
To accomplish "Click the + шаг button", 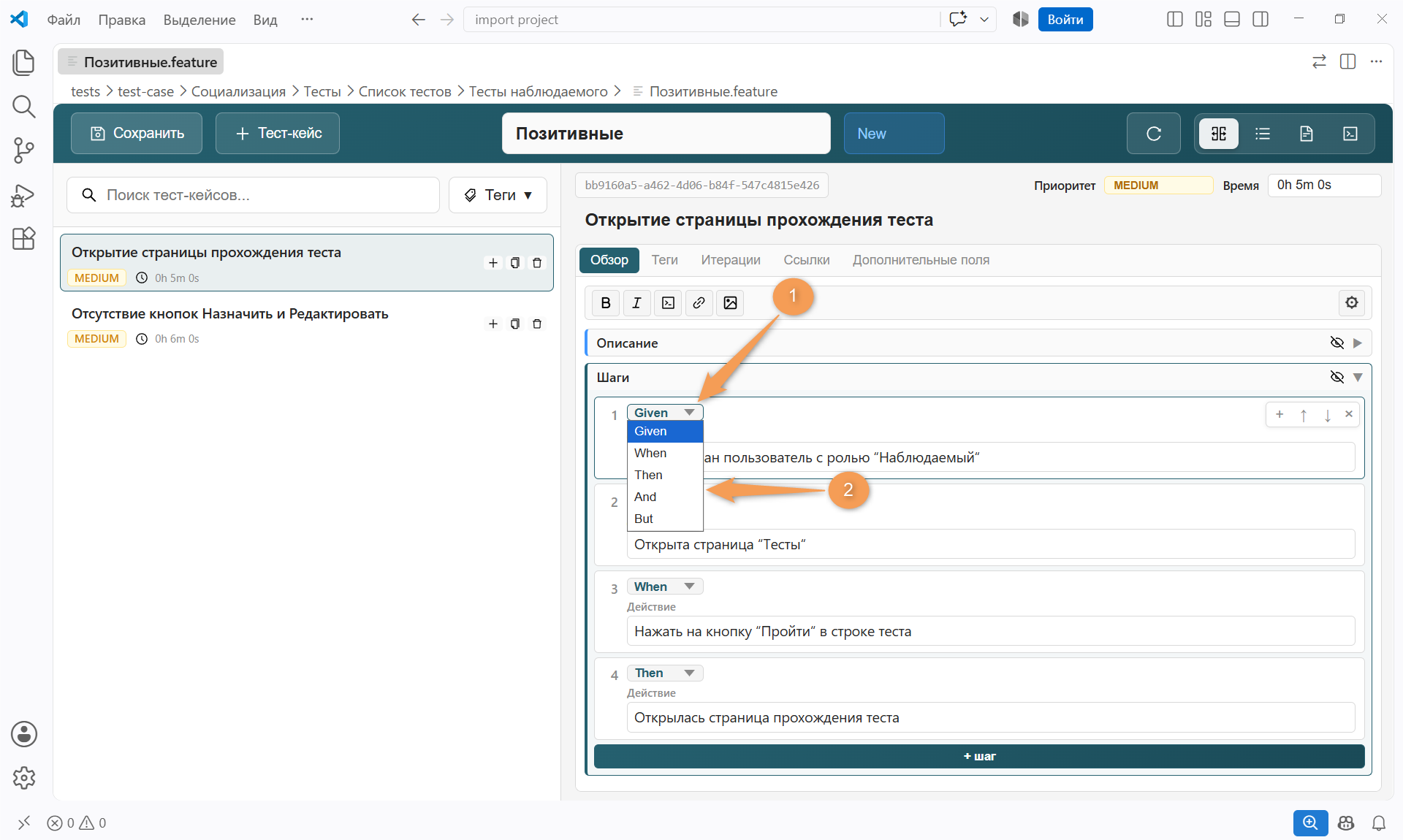I will (979, 756).
